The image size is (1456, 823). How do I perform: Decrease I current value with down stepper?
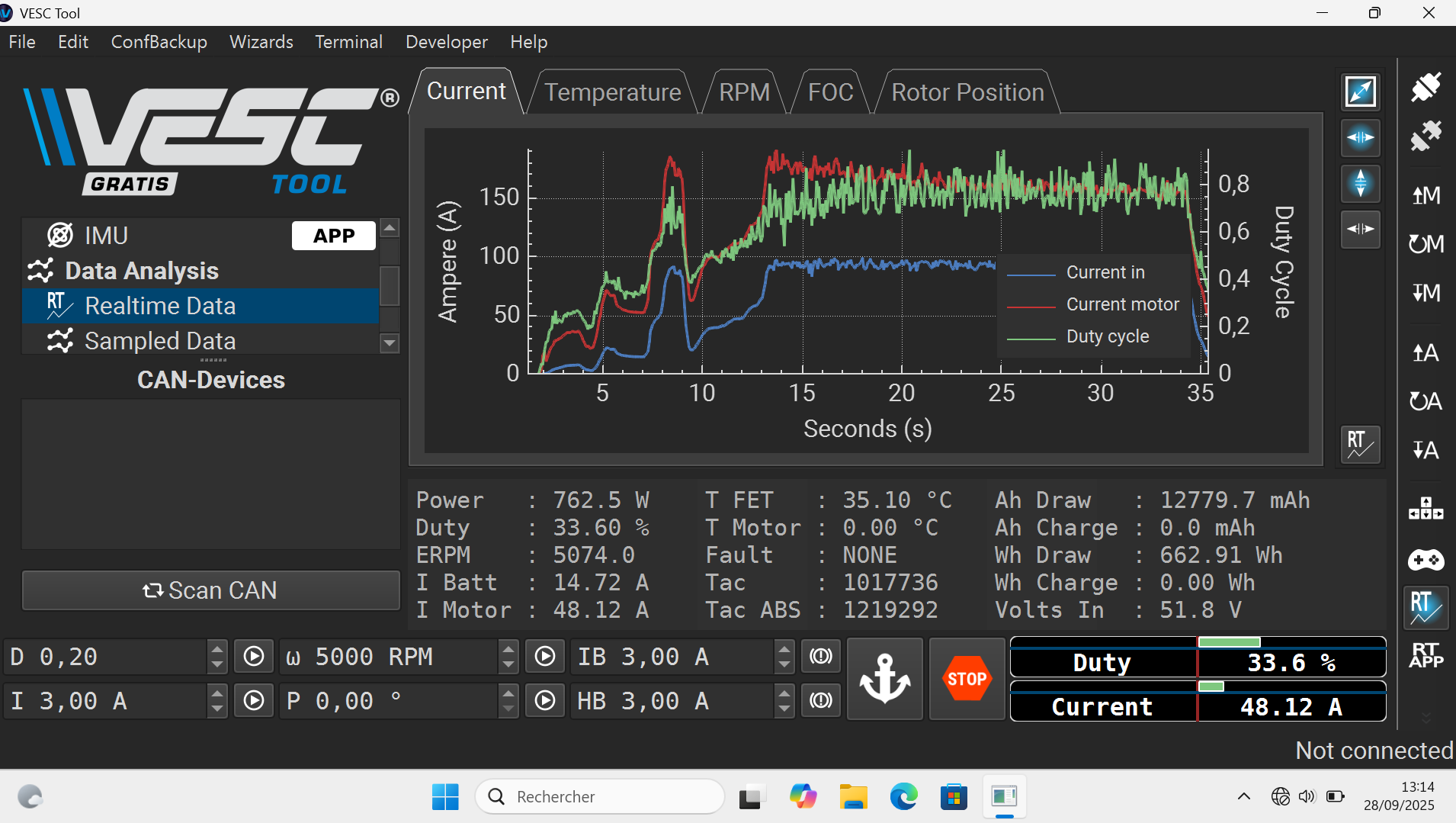[217, 709]
